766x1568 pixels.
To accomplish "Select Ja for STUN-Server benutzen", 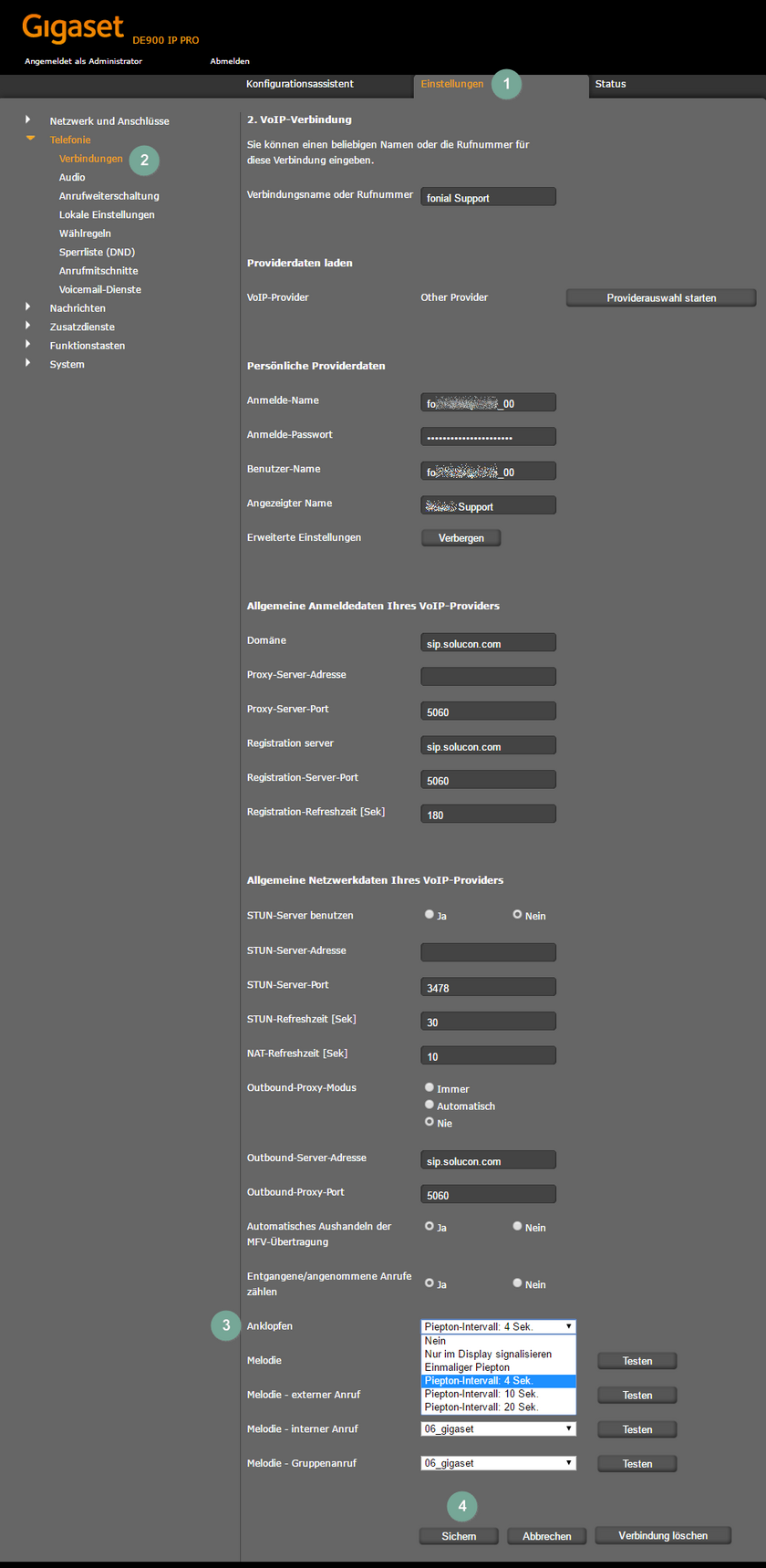I will [430, 914].
